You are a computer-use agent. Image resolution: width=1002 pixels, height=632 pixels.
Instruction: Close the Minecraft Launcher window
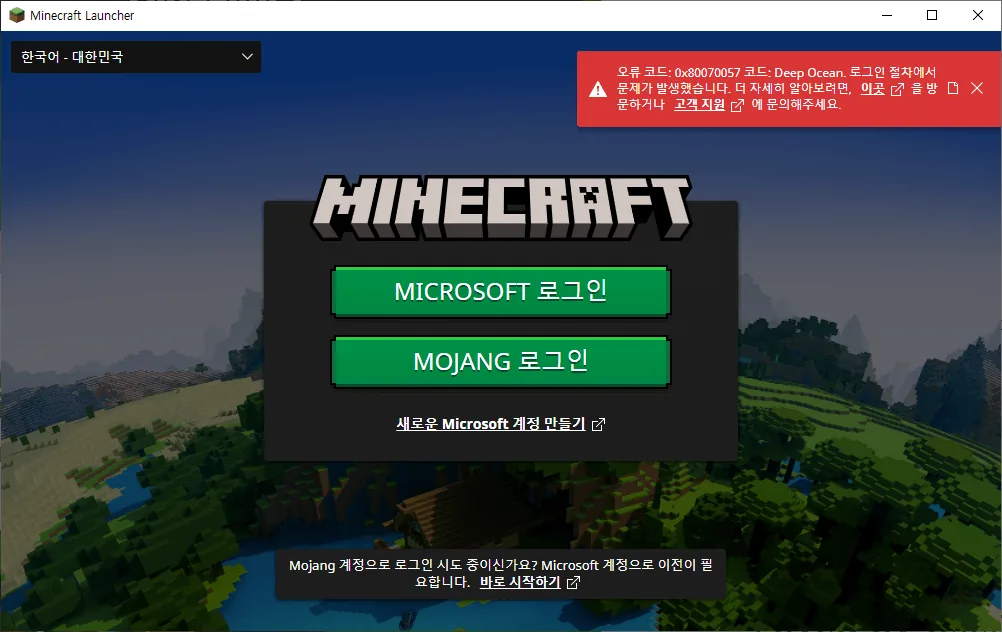click(x=978, y=15)
